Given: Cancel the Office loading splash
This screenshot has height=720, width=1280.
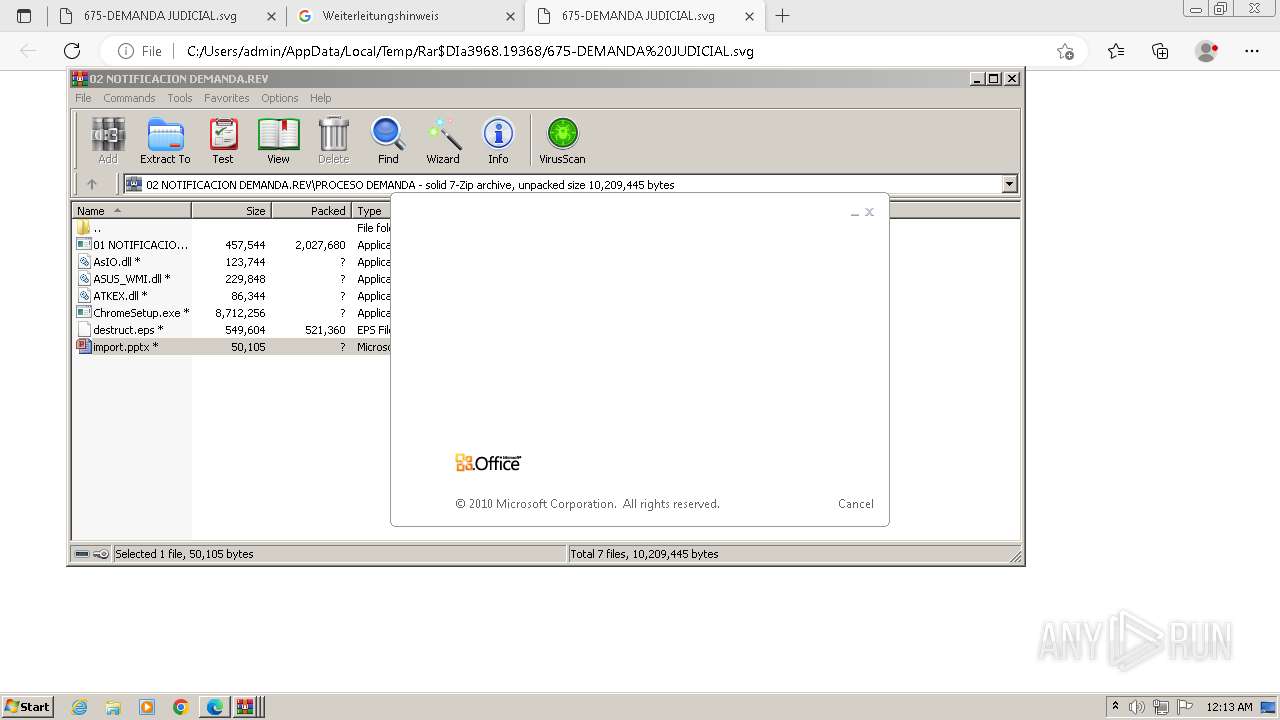Looking at the screenshot, I should point(855,504).
